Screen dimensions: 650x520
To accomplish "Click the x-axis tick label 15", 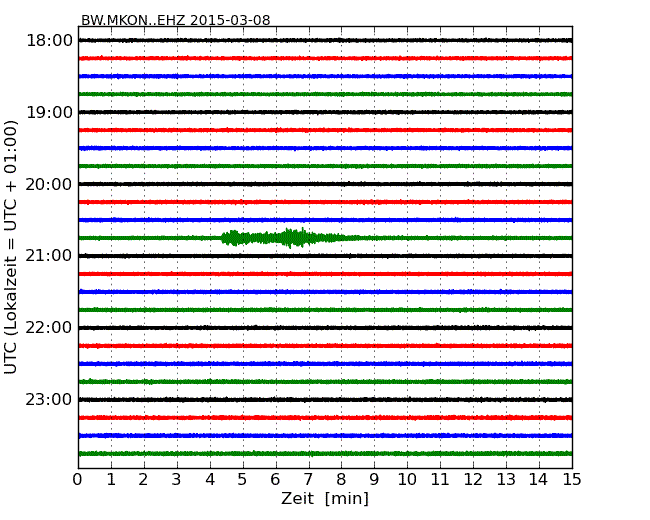I will tap(572, 480).
